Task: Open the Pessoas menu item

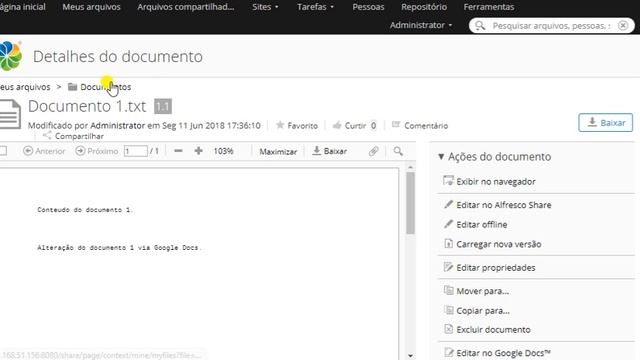Action: (x=368, y=7)
